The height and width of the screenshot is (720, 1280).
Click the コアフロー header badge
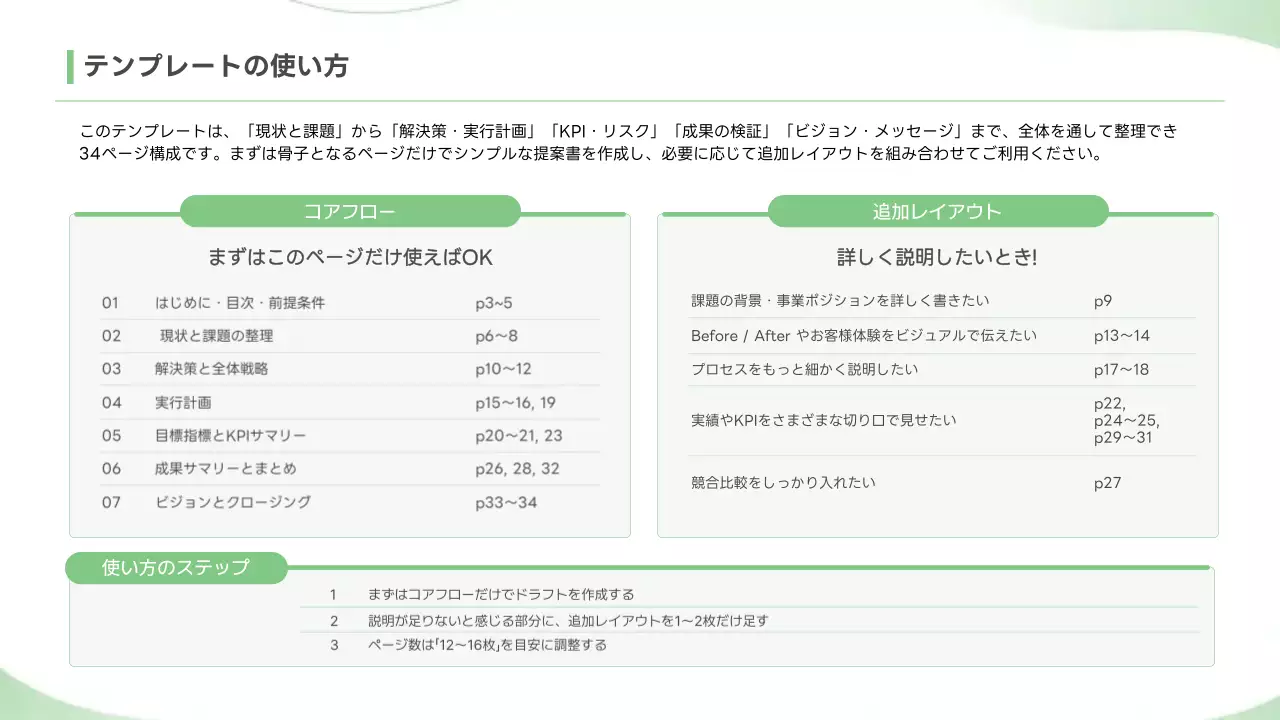pyautogui.click(x=350, y=211)
